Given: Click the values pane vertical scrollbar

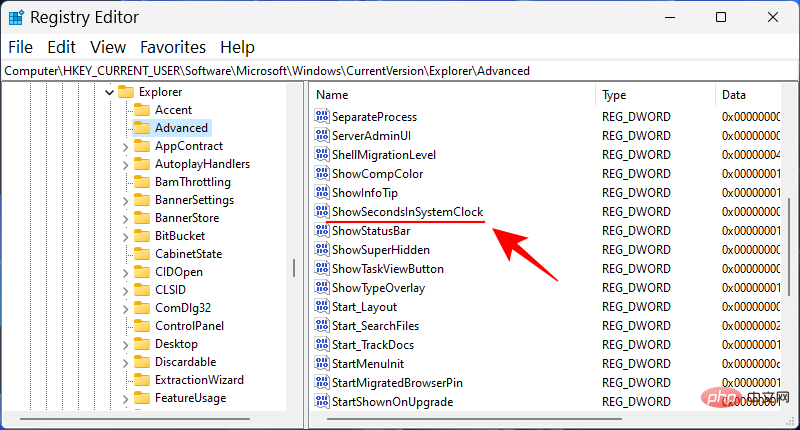Looking at the screenshot, I should (789, 250).
